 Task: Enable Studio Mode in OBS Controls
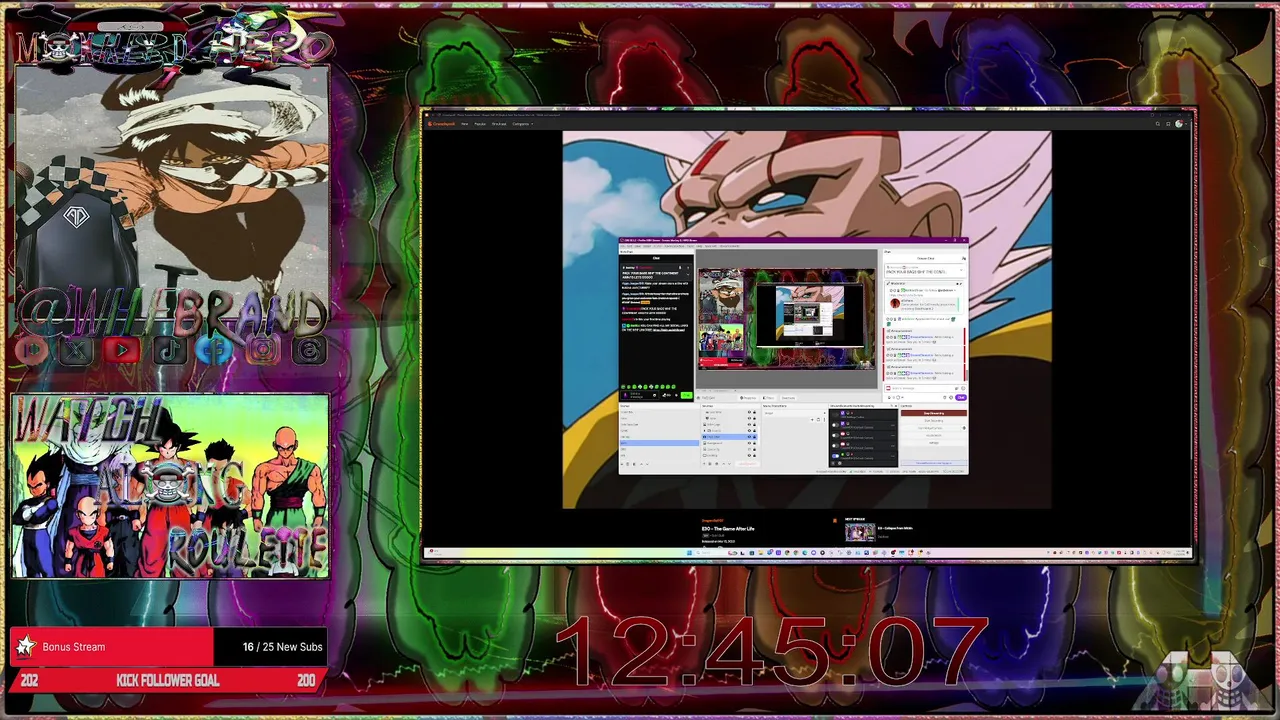click(934, 435)
